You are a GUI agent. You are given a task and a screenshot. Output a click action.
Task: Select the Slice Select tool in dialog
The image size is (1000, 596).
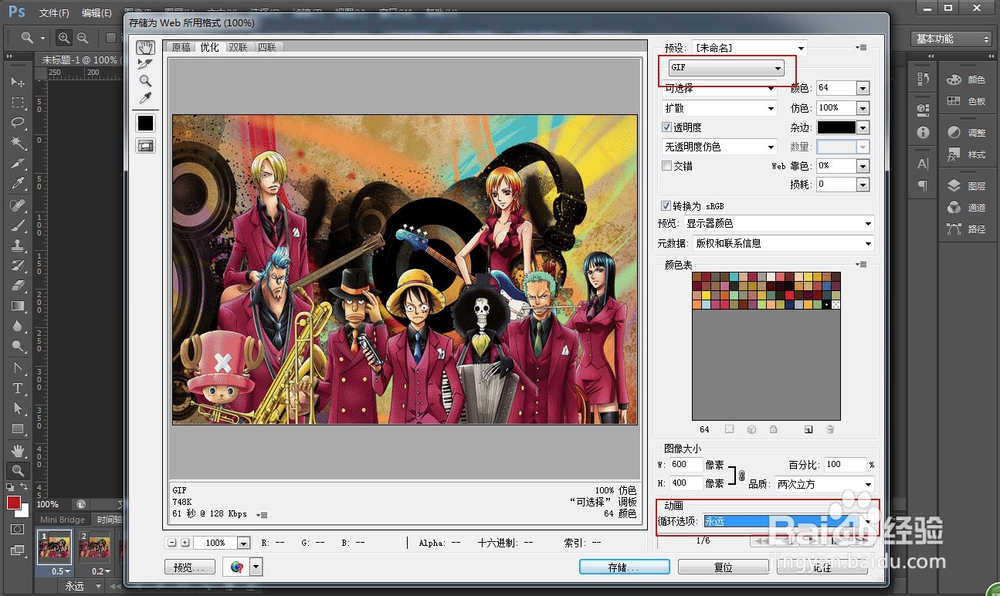coord(145,64)
